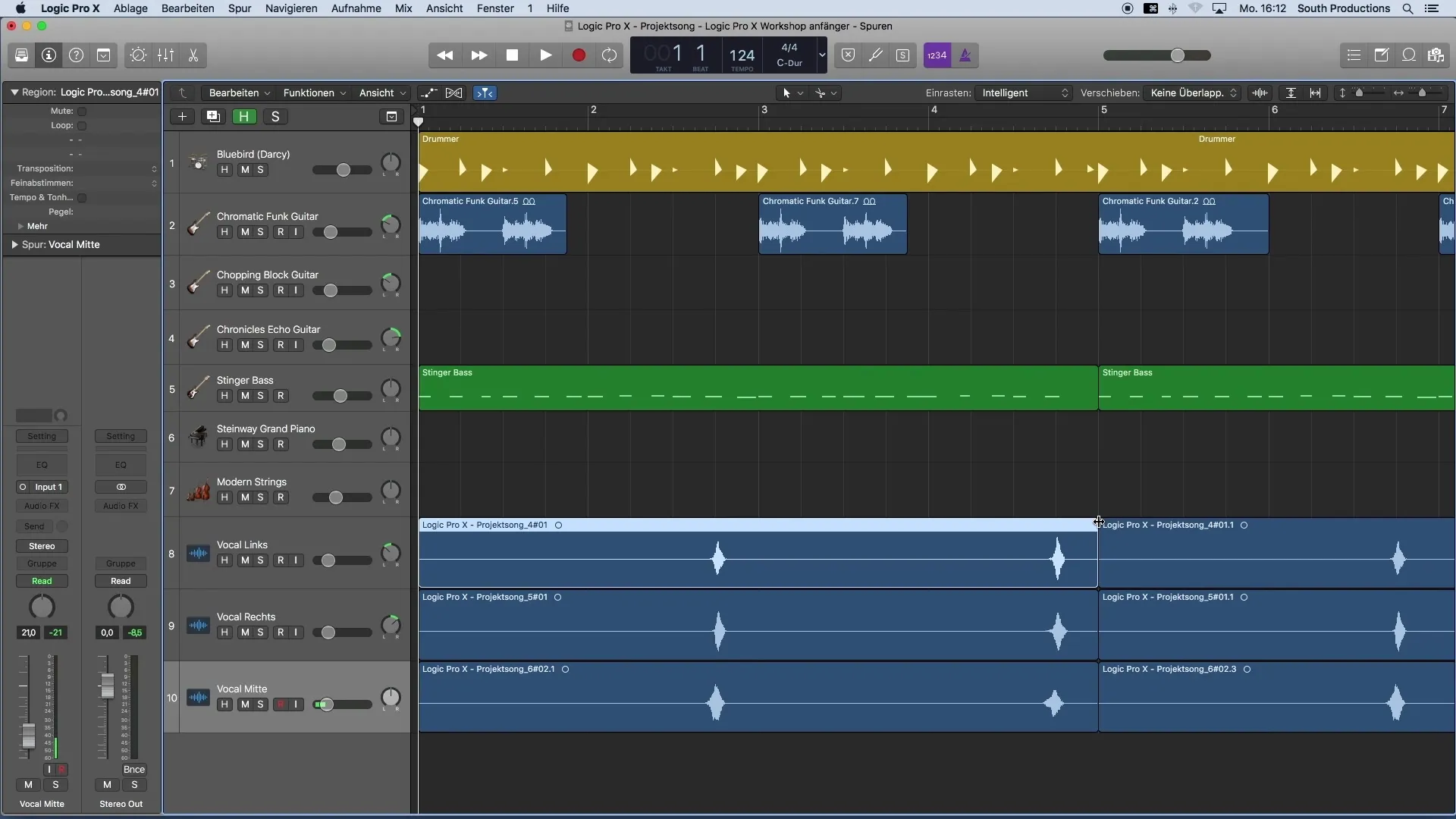Viewport: 1456px width, 819px height.
Task: Open the Spur menu in menu bar
Action: pyautogui.click(x=240, y=8)
